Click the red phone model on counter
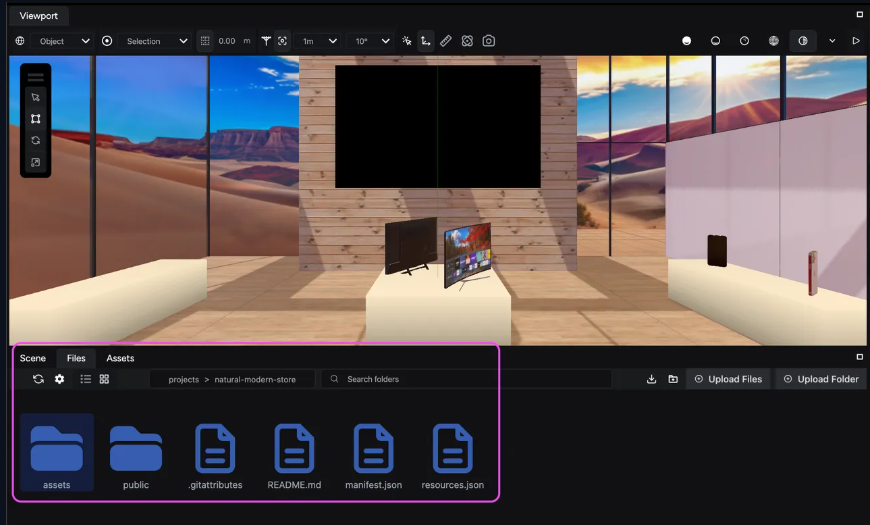 click(813, 273)
